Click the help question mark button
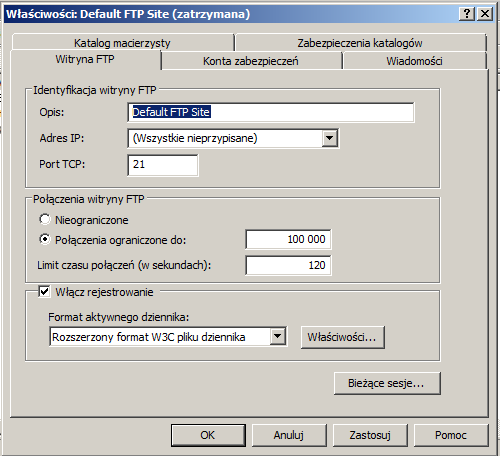Screen dimensions: 500x456 pyautogui.click(x=467, y=14)
